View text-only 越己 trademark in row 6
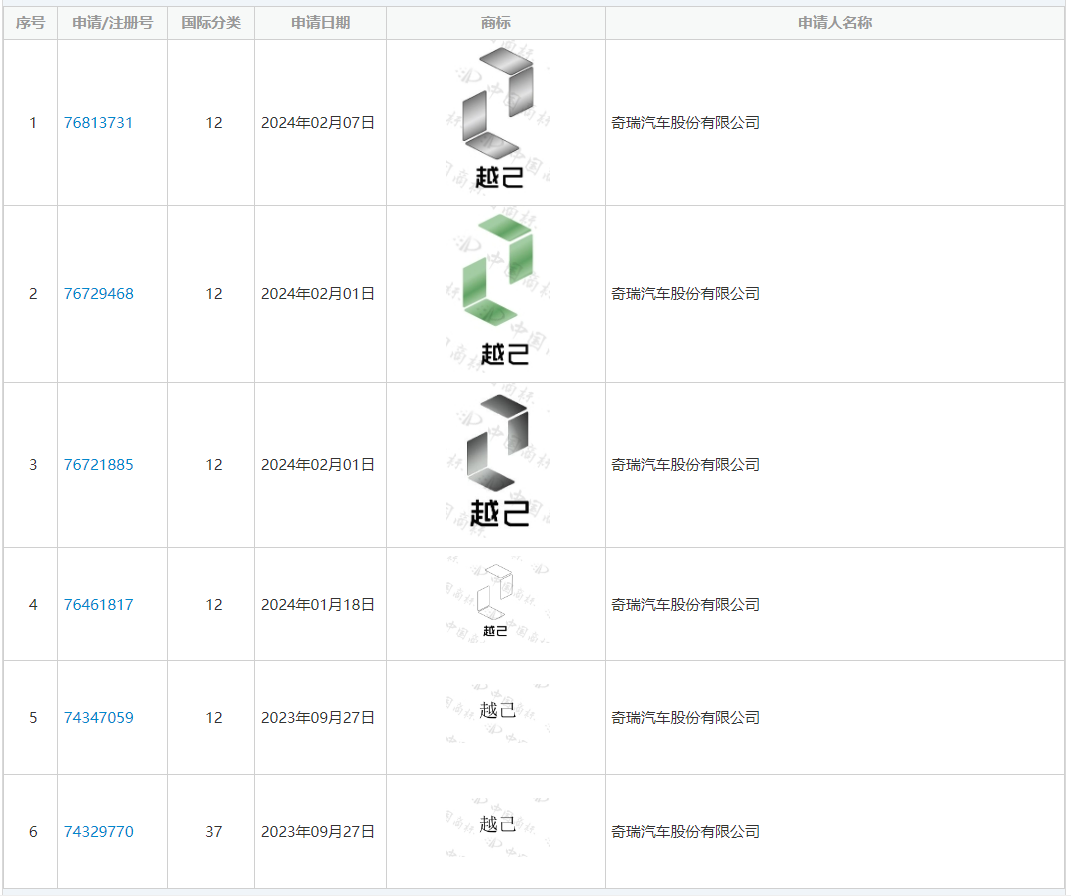1071x896 pixels. (x=497, y=825)
